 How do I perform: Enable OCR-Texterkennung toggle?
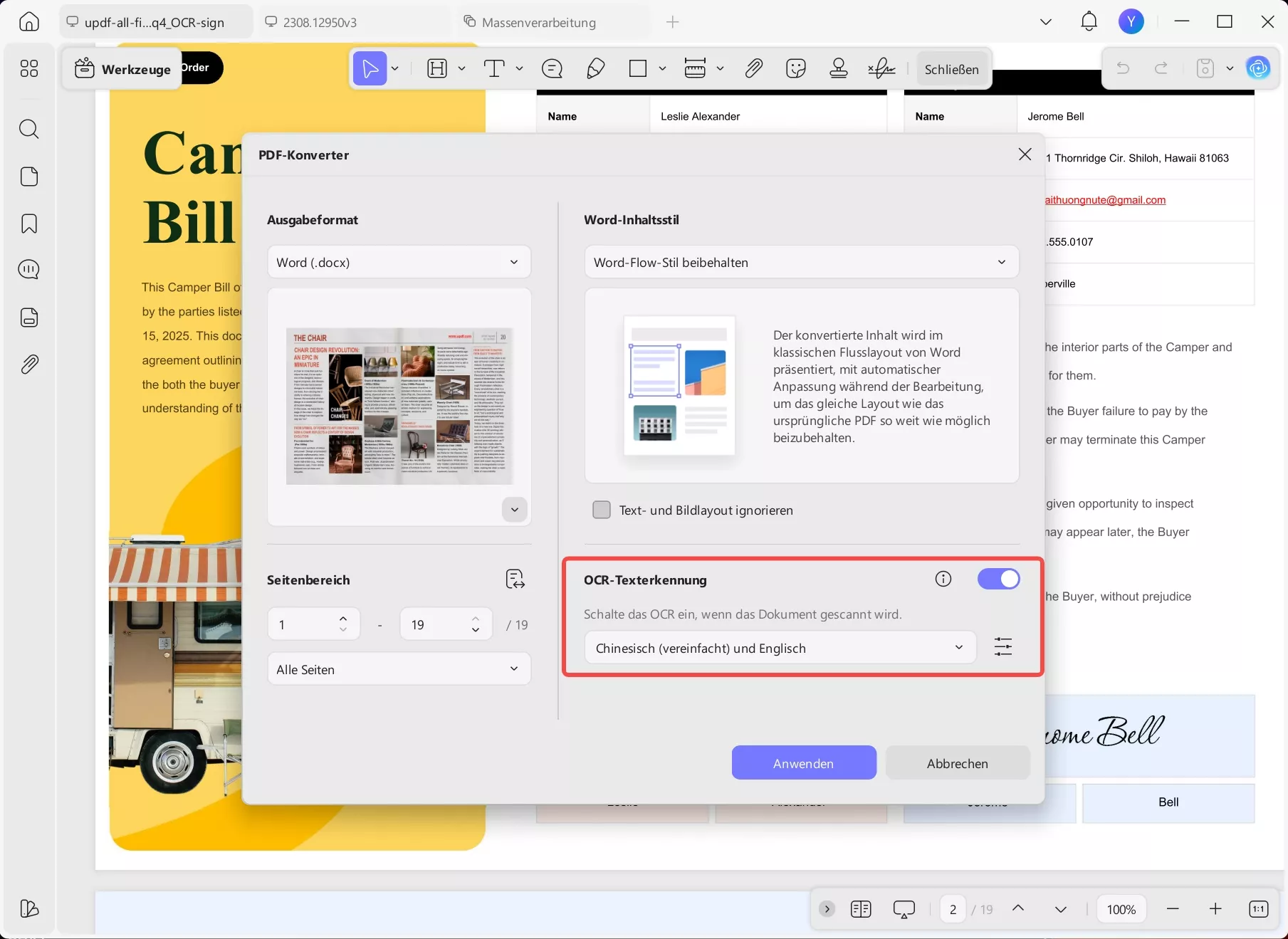click(999, 579)
